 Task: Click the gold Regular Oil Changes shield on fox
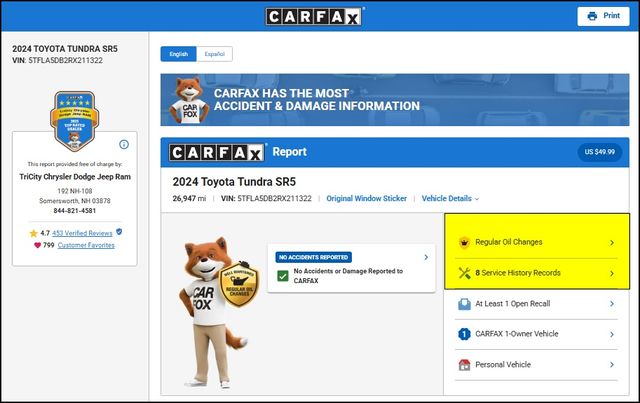pos(239,284)
